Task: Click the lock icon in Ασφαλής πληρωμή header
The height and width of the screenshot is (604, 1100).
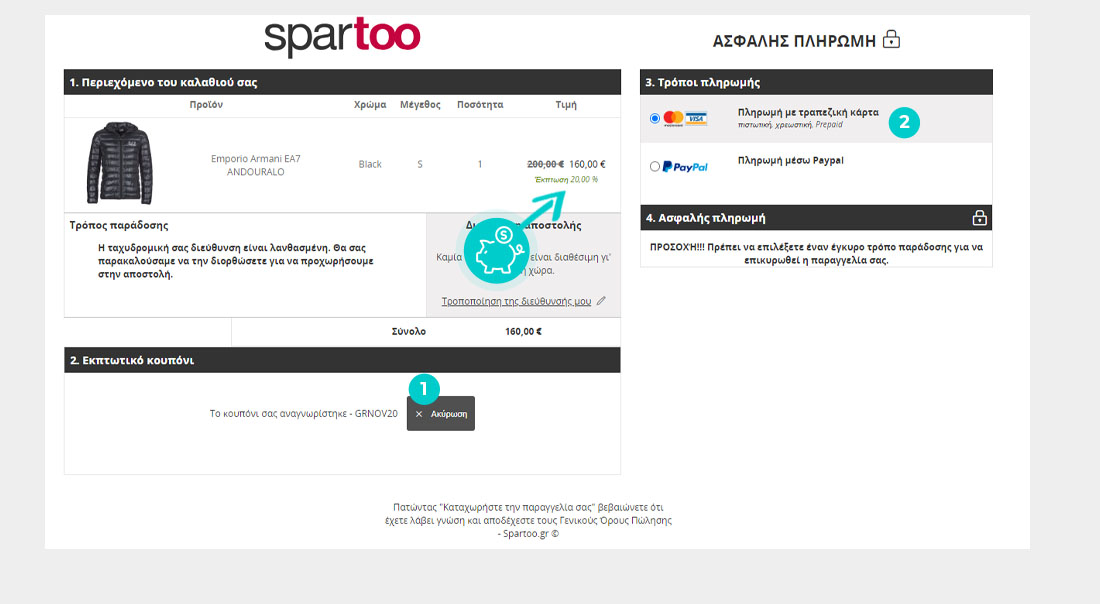Action: pos(979,218)
